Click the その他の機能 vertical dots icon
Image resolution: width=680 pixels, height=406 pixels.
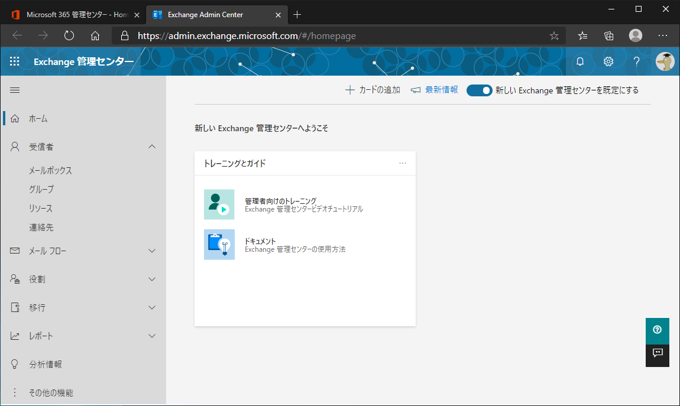15,392
